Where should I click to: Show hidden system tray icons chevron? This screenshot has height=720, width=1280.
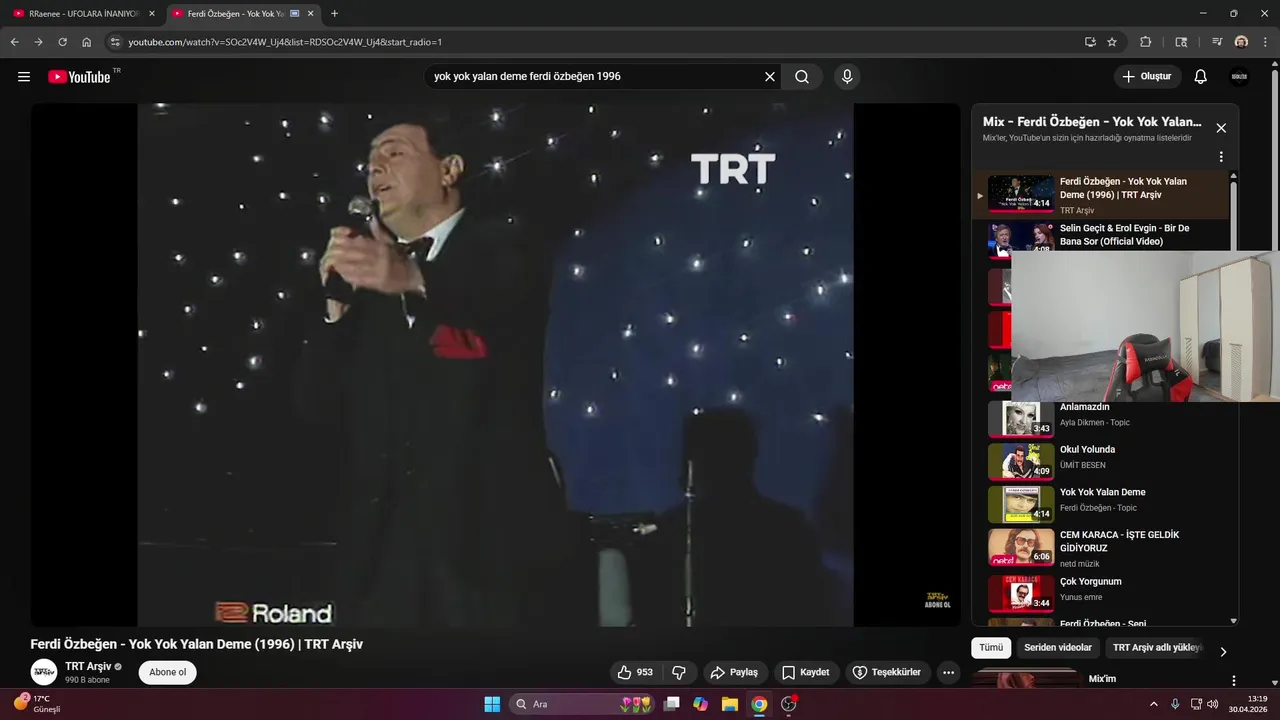coord(1154,704)
